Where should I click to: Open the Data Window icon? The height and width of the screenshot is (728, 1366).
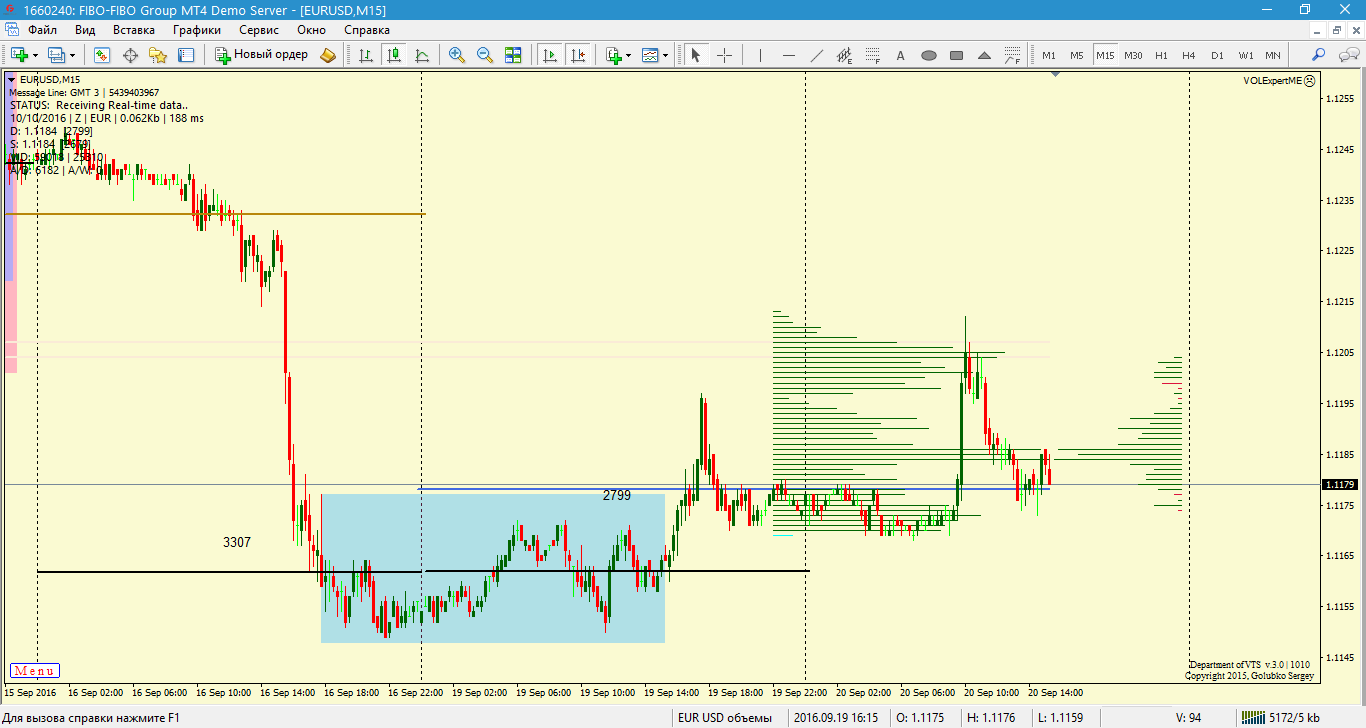130,55
